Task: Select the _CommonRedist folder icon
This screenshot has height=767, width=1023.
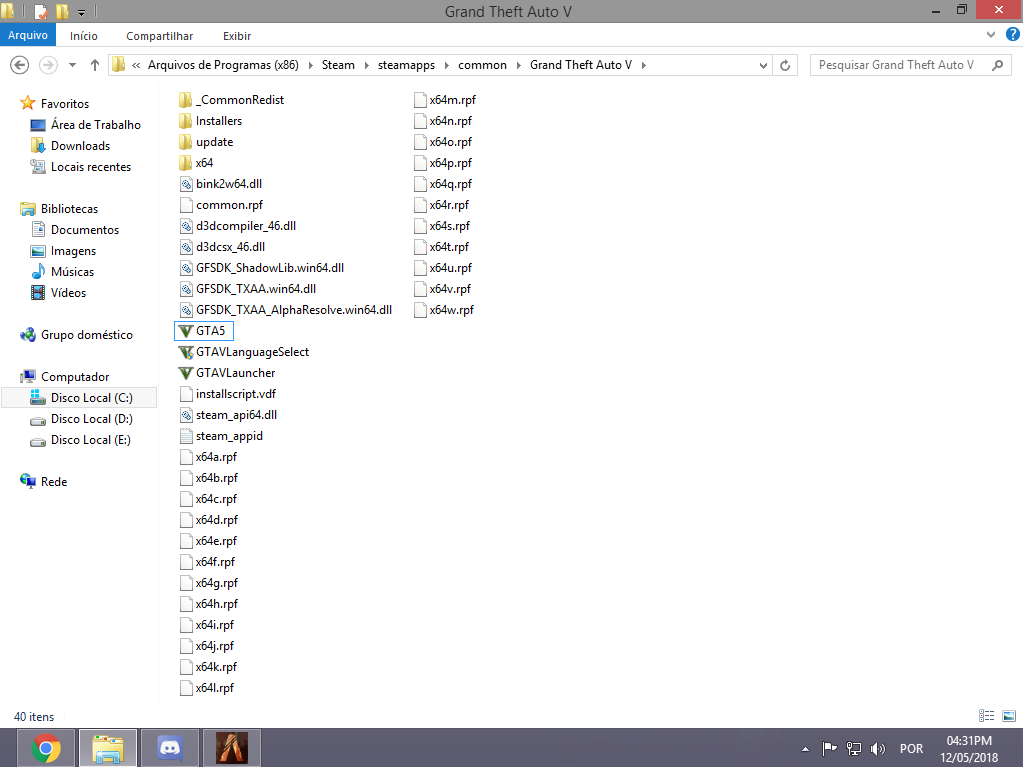Action: (x=186, y=100)
